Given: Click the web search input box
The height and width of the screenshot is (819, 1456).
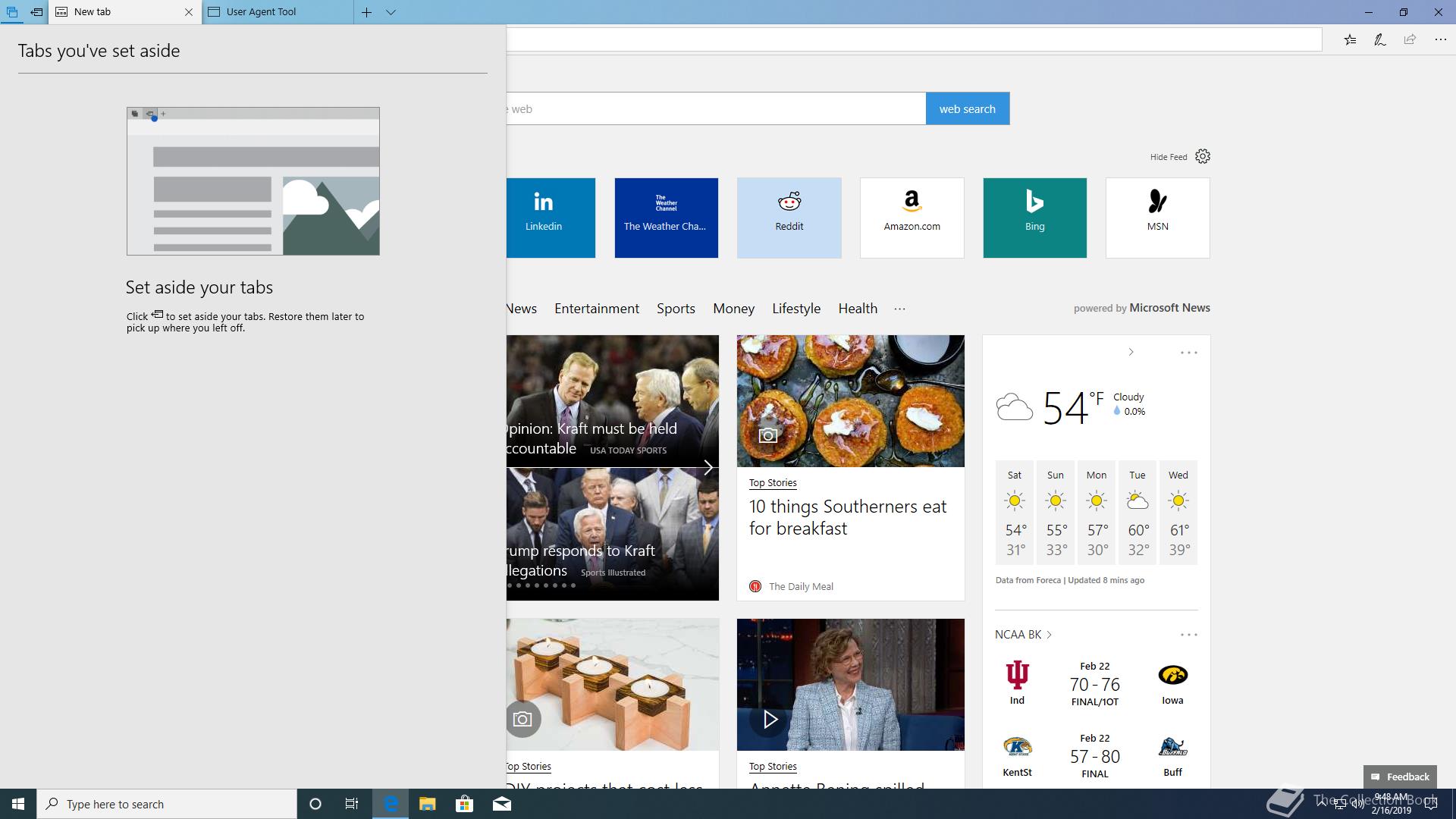Looking at the screenshot, I should (x=716, y=108).
